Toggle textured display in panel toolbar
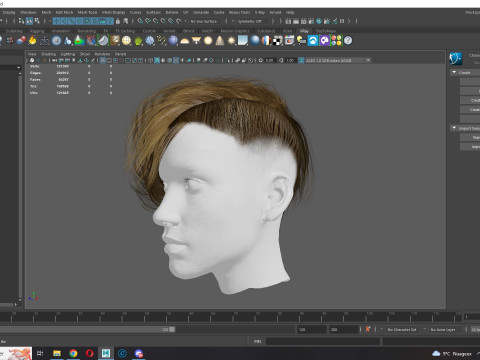Viewport: 480px width, 360px height. click(x=176, y=60)
